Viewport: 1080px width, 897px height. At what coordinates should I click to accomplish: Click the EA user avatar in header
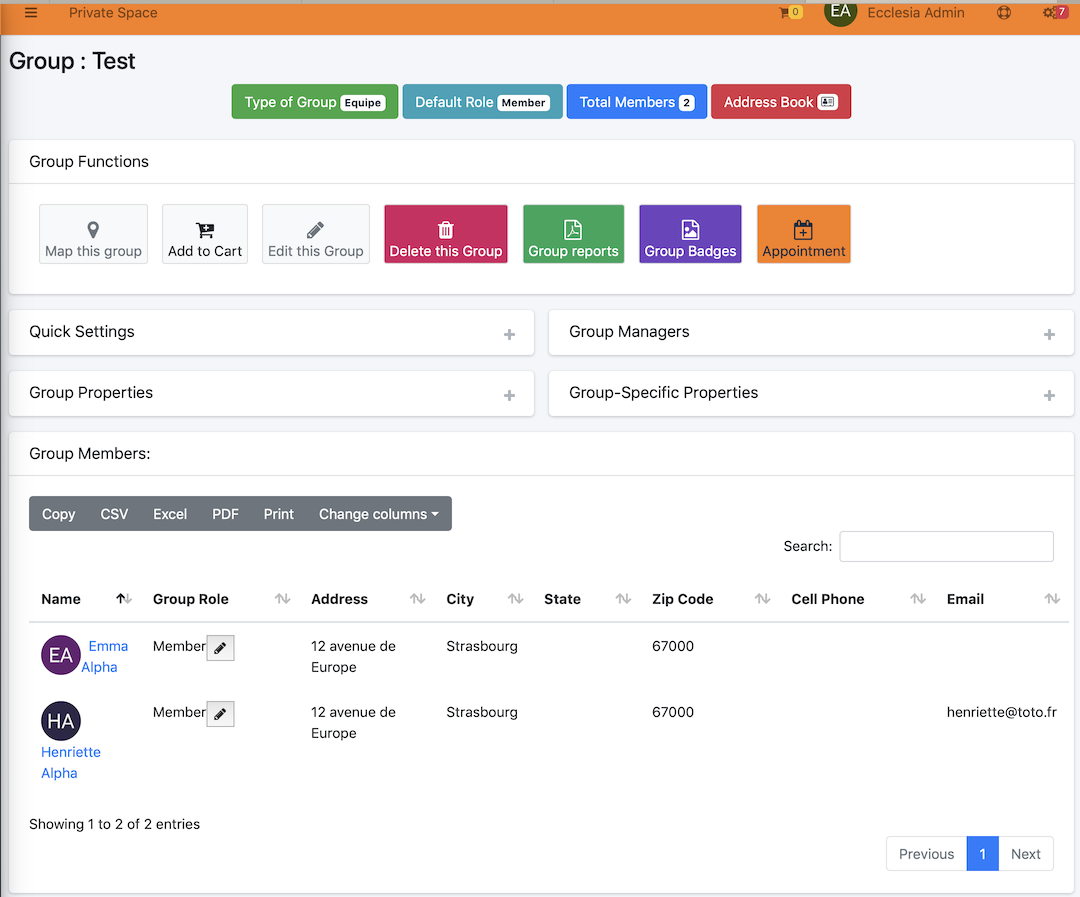click(x=840, y=12)
